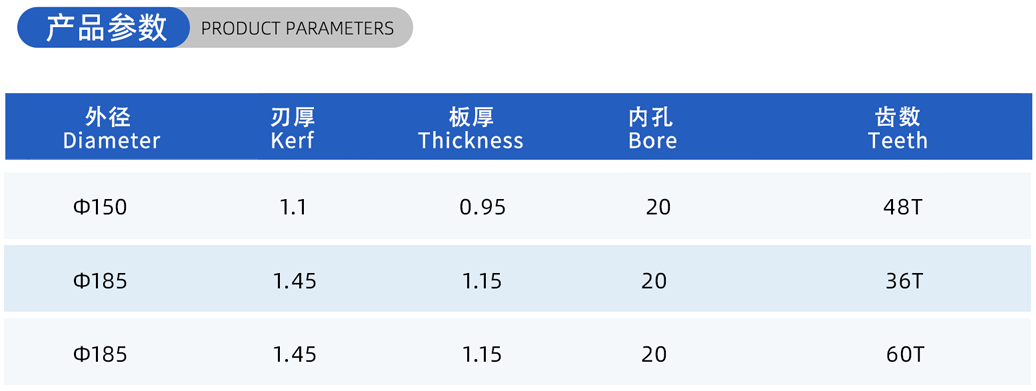Click the Φ185 cell in the 60T row
1036x391 pixels.
[x=100, y=355]
